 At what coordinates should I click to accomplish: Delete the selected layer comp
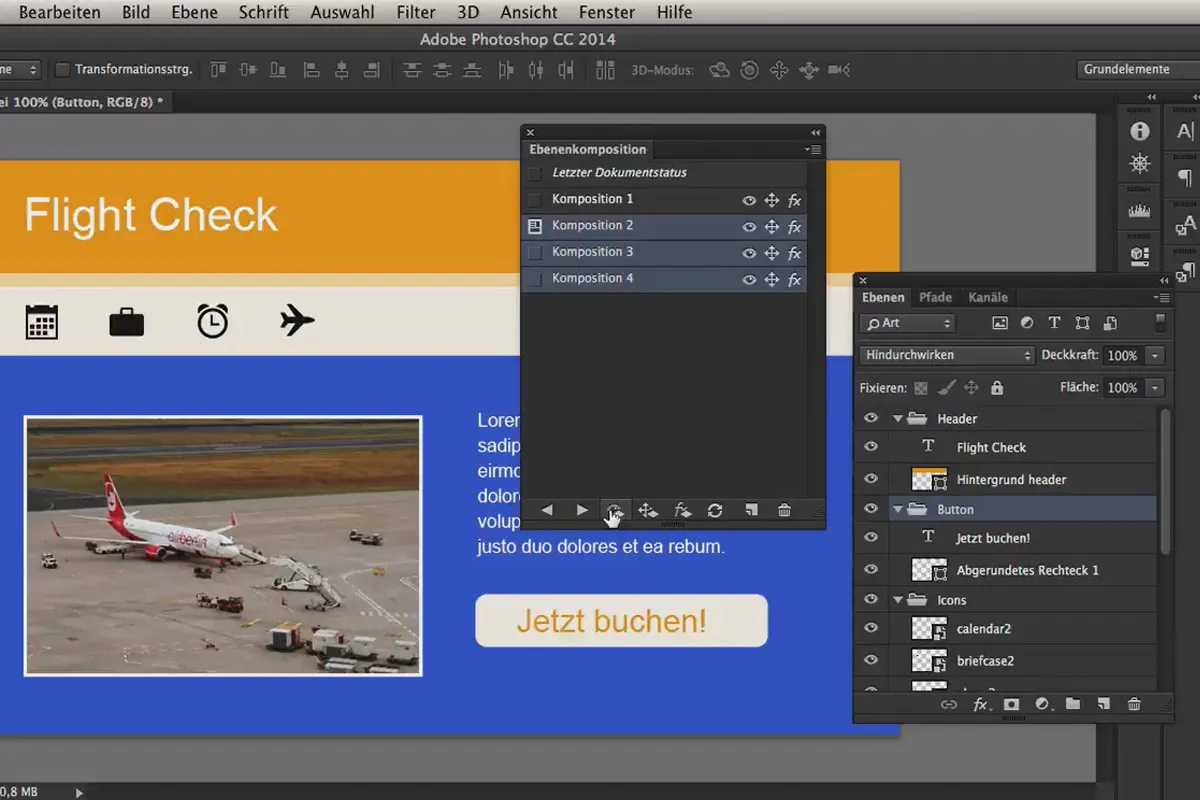(784, 511)
